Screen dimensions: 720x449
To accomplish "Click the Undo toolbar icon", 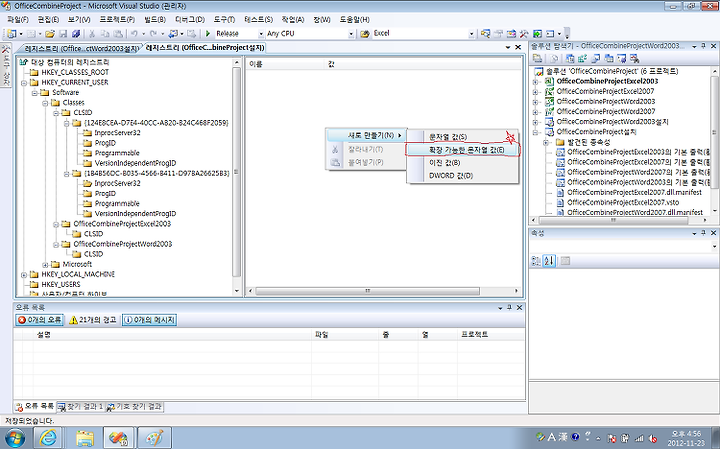I will coord(134,34).
